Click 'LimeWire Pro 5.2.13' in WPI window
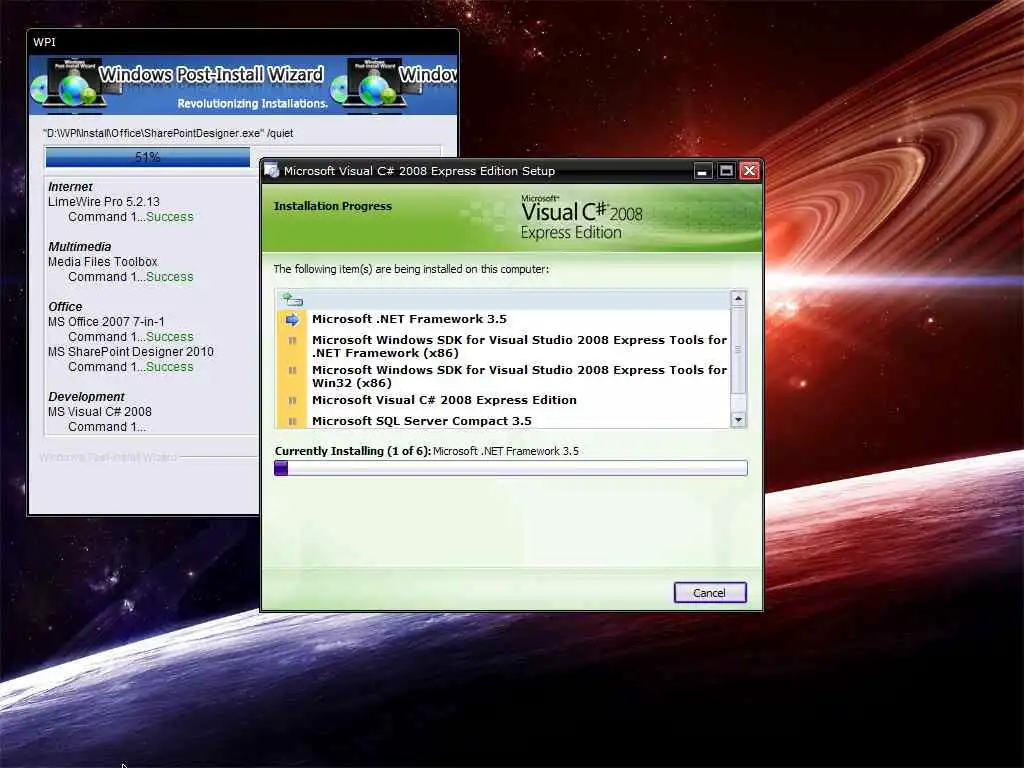The width and height of the screenshot is (1024, 768). [104, 202]
